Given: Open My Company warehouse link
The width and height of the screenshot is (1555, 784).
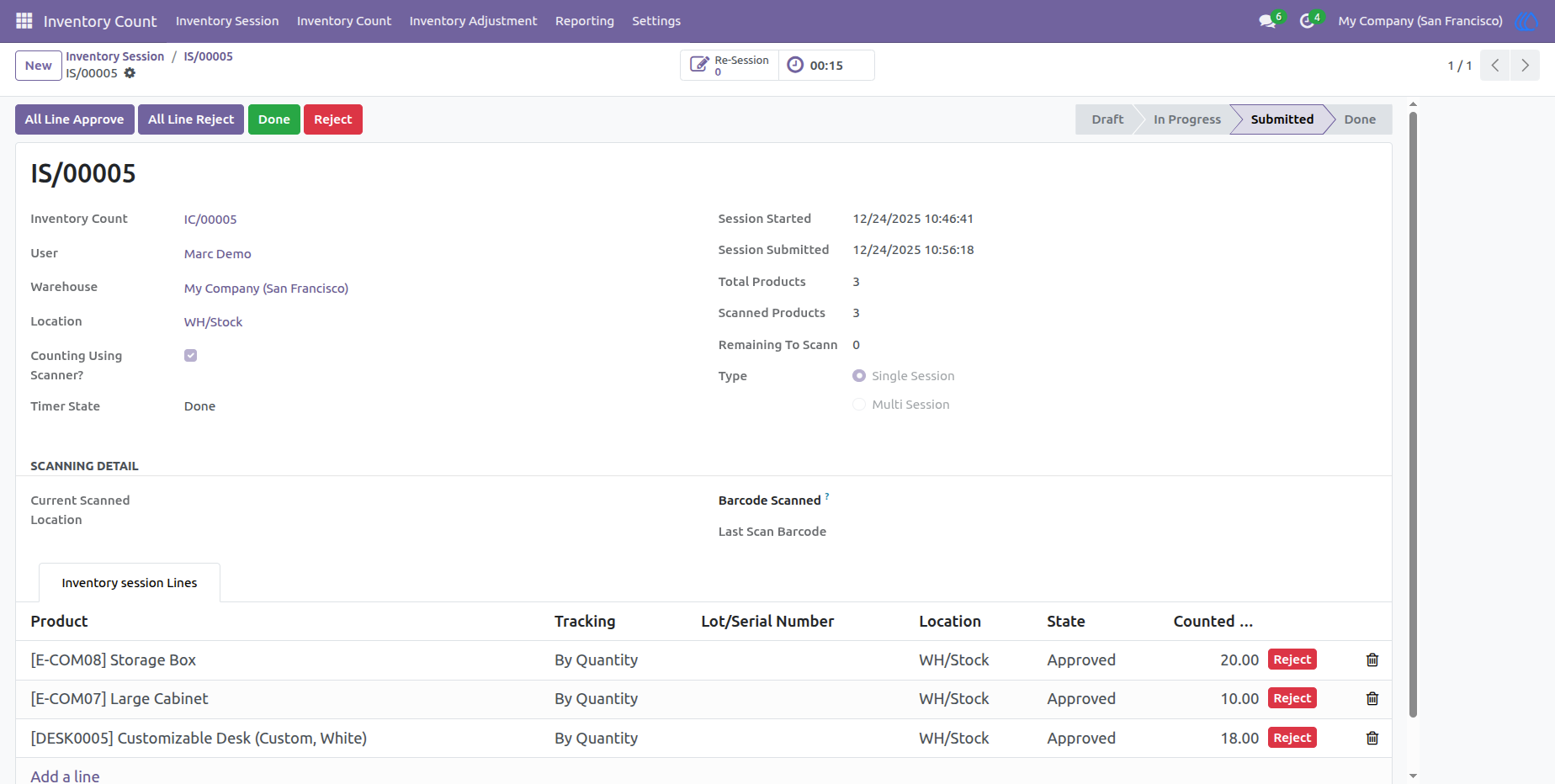Looking at the screenshot, I should click(266, 289).
